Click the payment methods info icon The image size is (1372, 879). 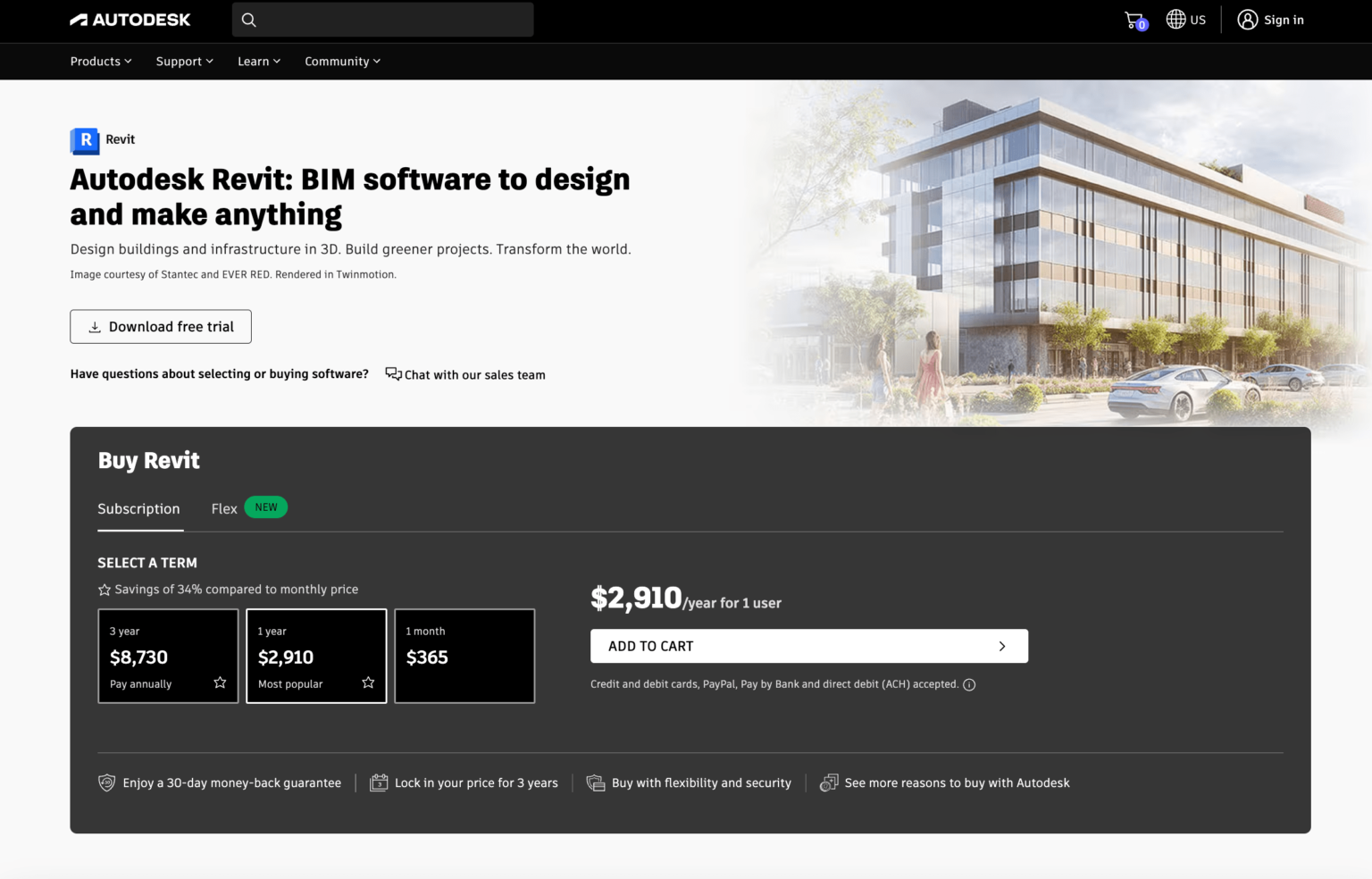pos(969,684)
